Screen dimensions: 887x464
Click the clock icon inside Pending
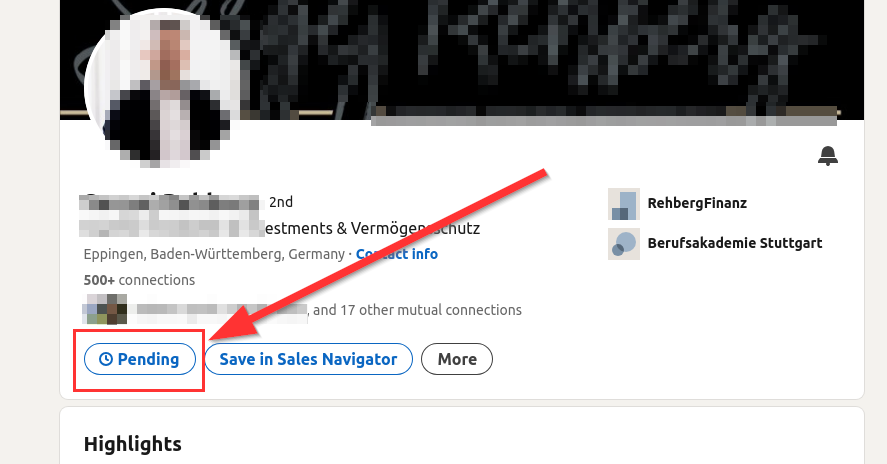106,359
